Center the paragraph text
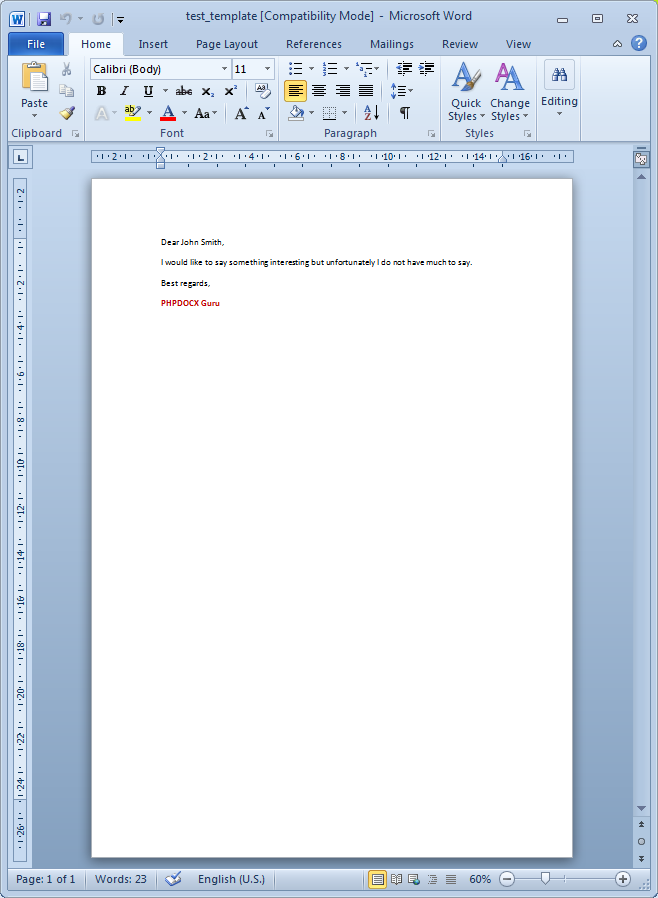 319,90
